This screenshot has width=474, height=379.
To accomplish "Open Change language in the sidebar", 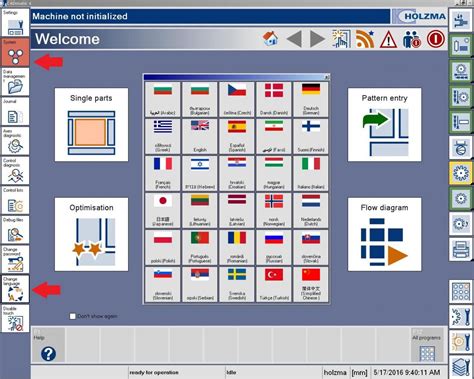I will pos(15,289).
